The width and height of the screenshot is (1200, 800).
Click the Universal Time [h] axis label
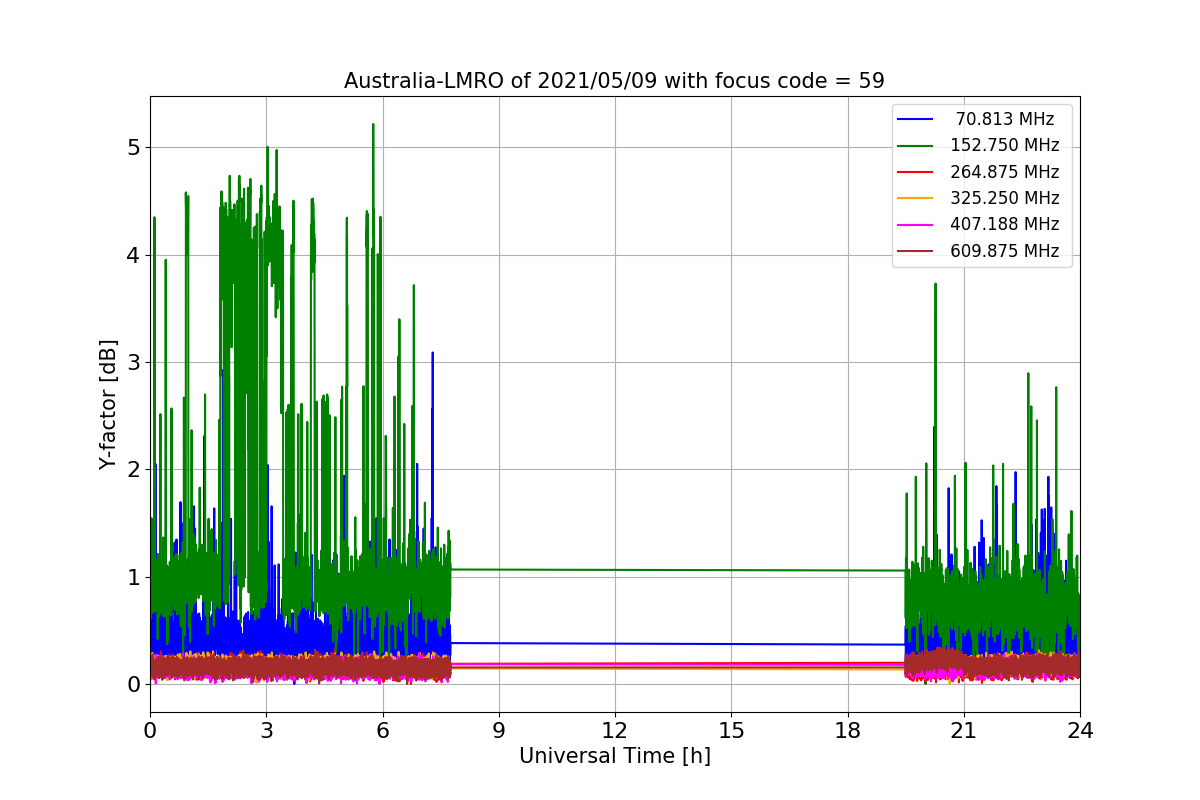pos(614,757)
